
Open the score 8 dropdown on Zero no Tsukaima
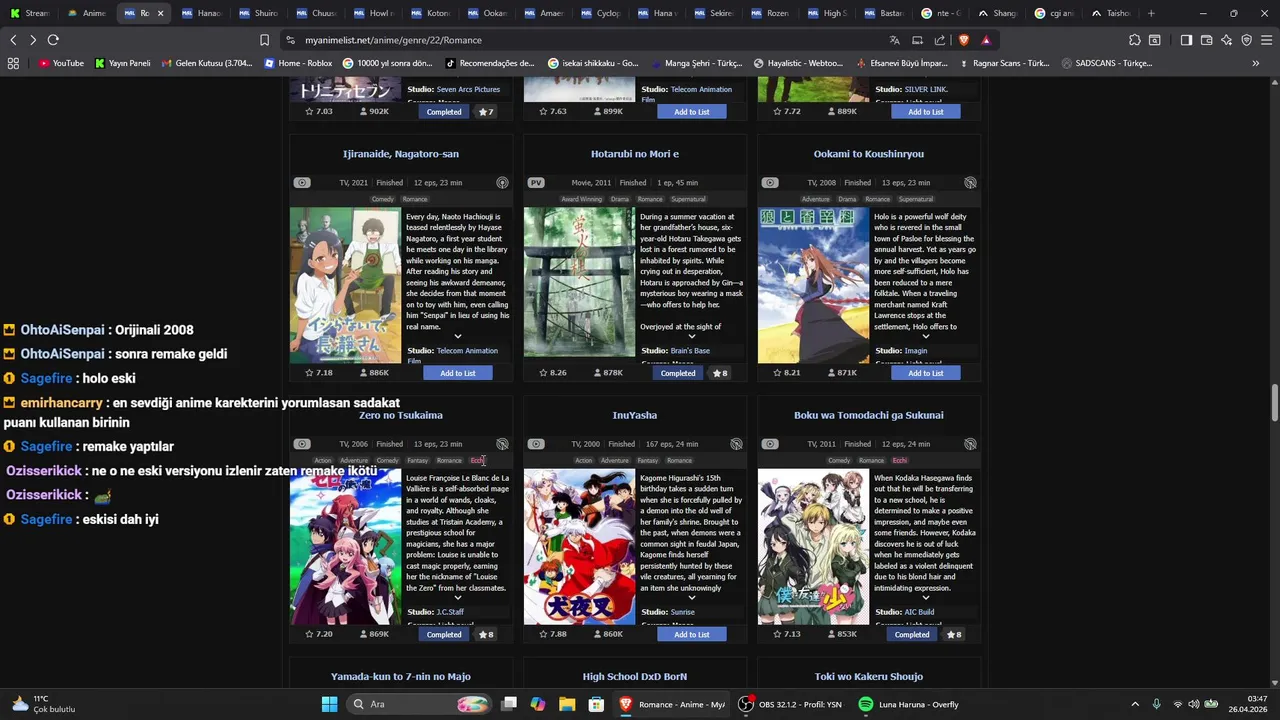(486, 634)
